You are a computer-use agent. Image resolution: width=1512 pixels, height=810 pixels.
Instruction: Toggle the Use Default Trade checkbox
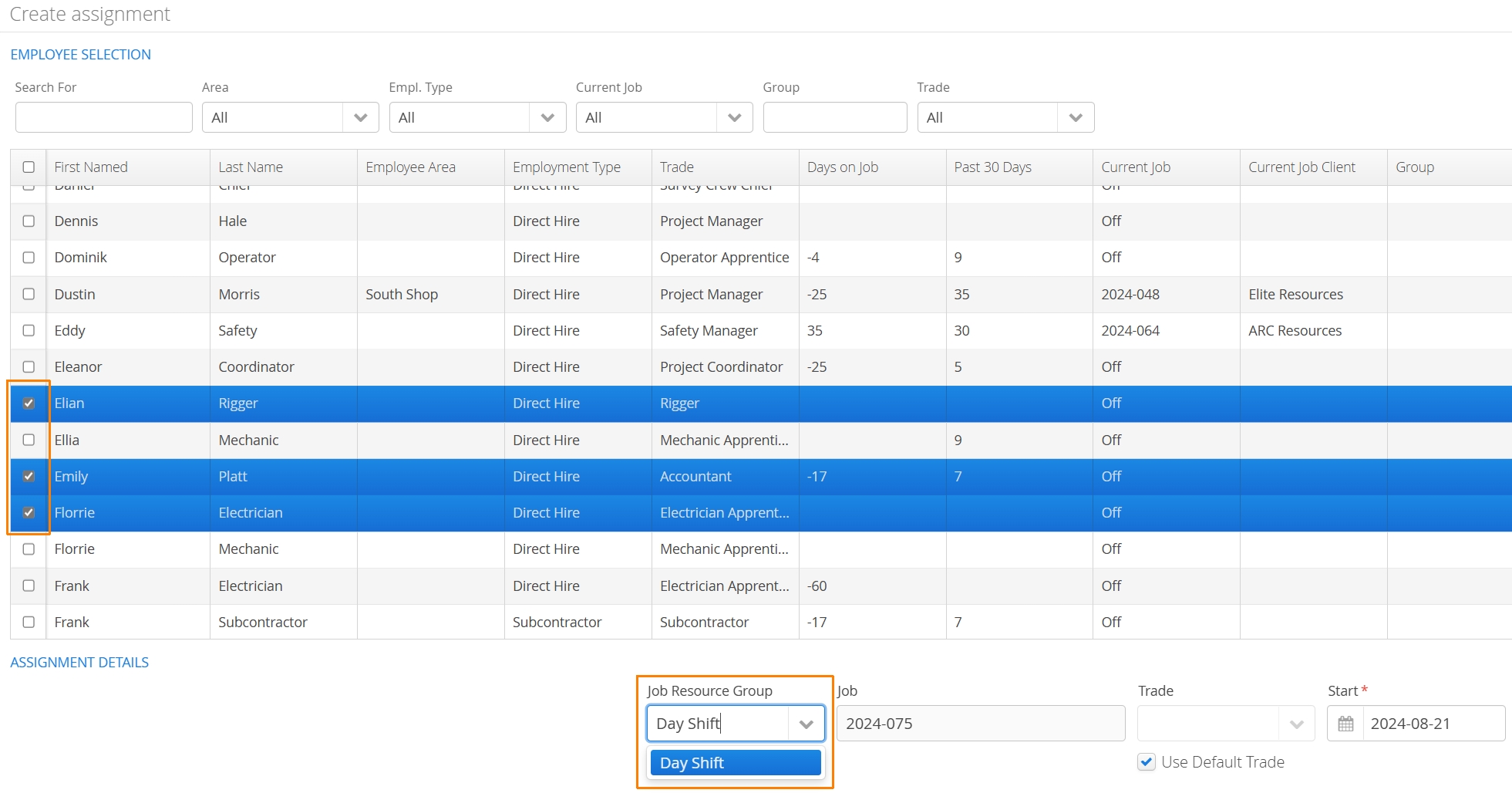[1147, 762]
